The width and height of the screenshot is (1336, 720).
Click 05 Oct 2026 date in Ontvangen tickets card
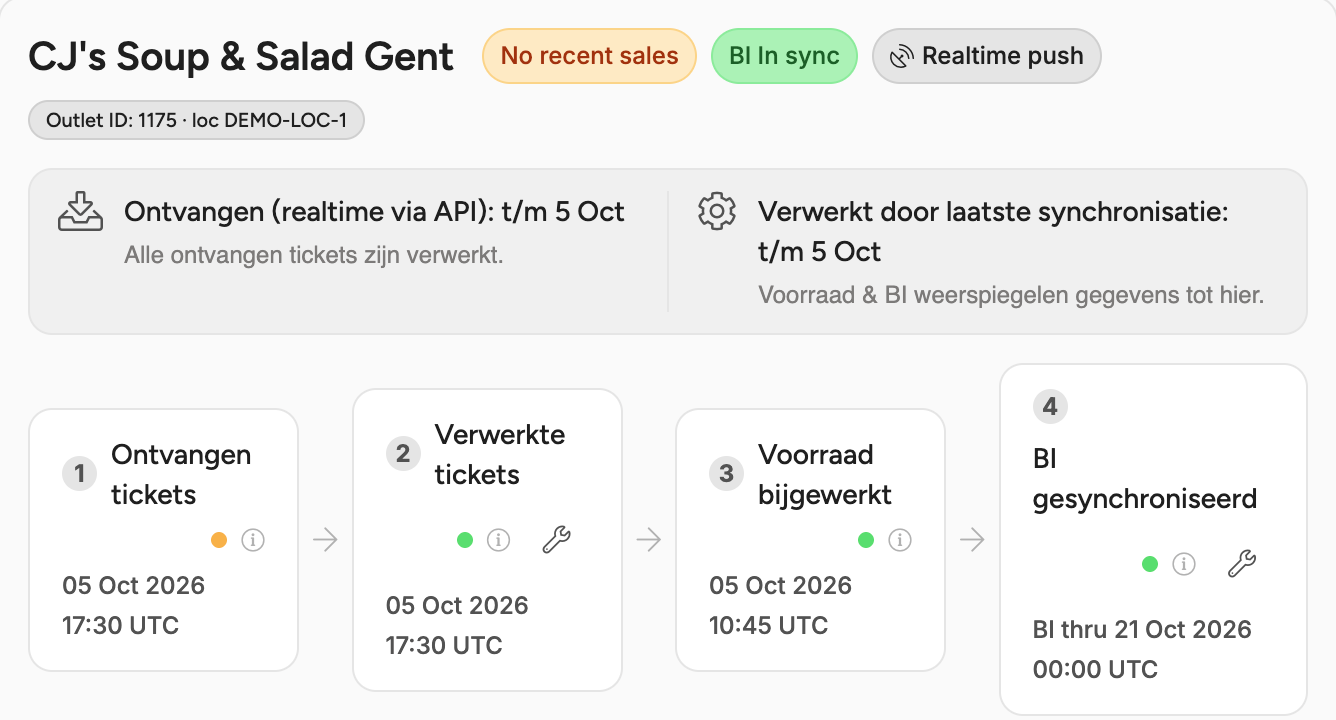click(x=134, y=585)
